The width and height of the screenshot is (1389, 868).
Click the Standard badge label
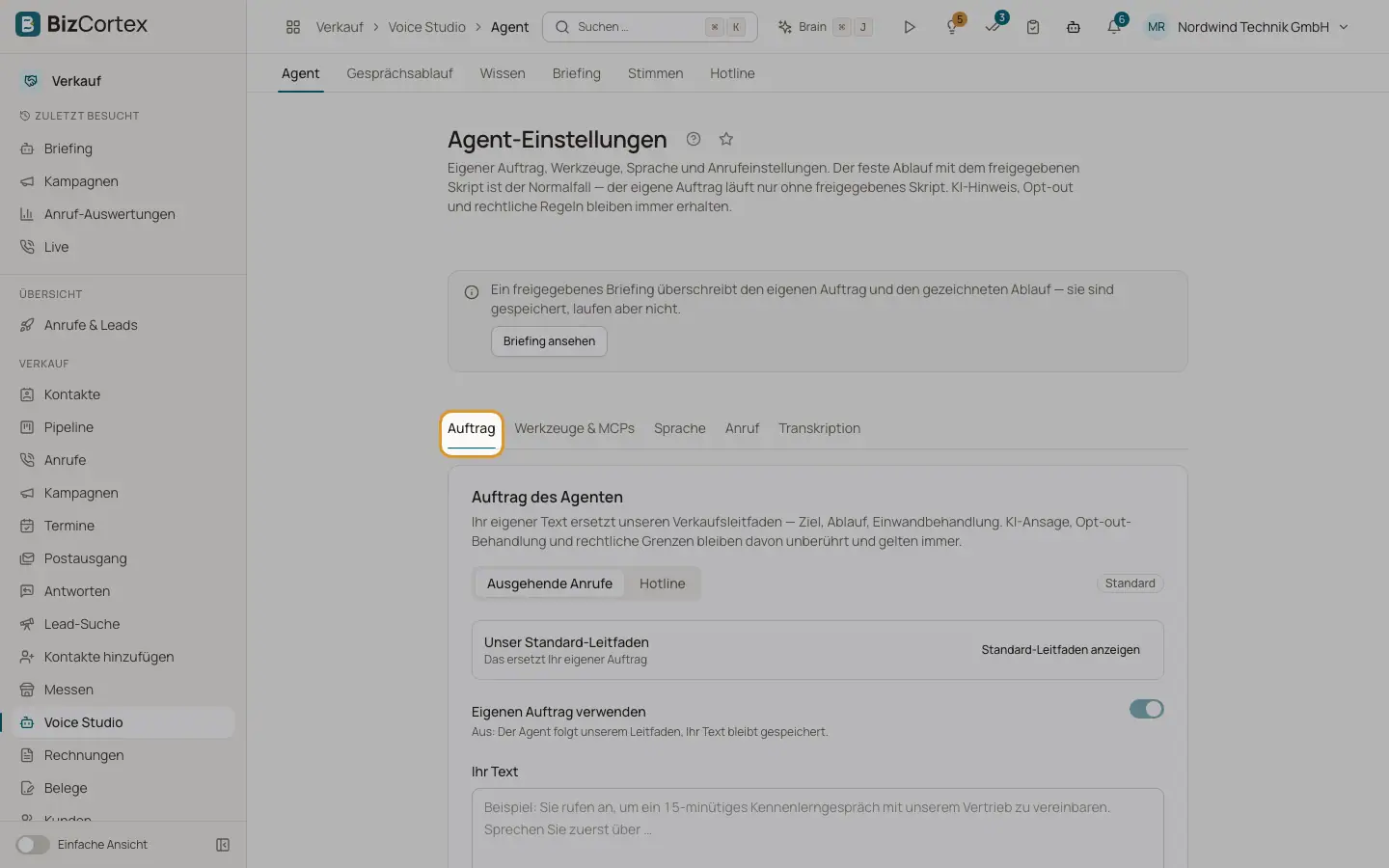[1130, 583]
